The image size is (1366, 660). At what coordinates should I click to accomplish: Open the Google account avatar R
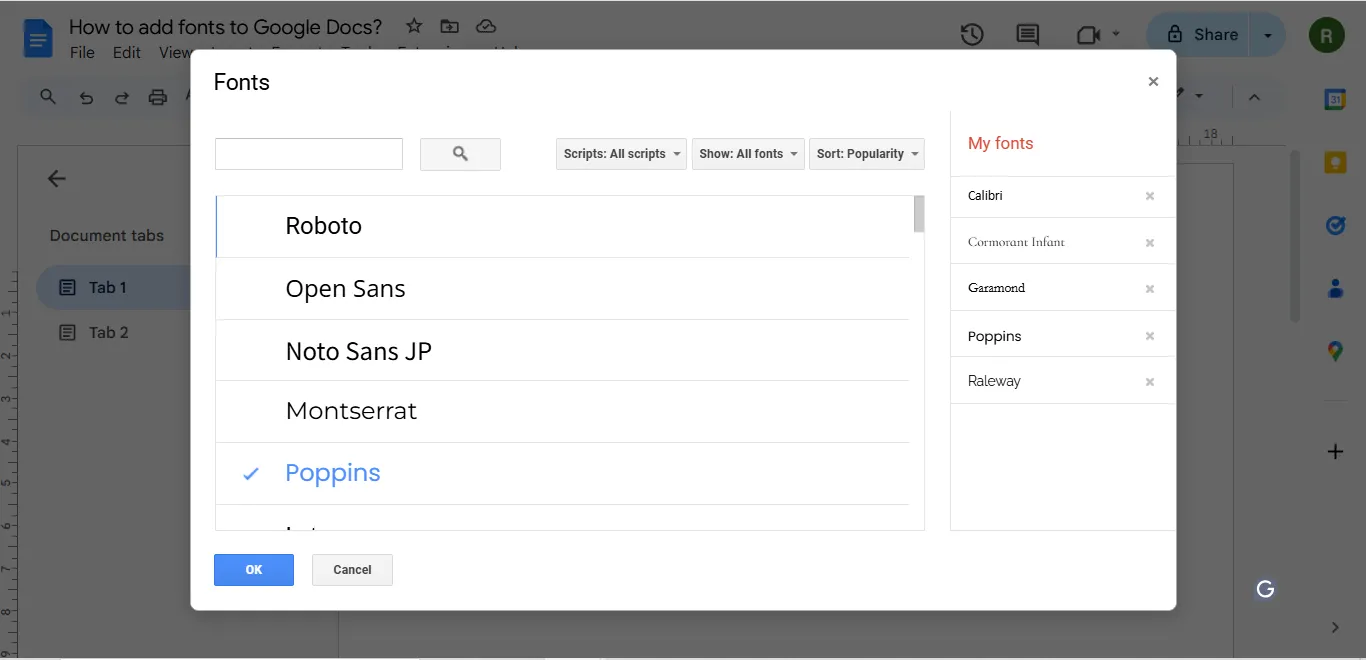(x=1327, y=35)
